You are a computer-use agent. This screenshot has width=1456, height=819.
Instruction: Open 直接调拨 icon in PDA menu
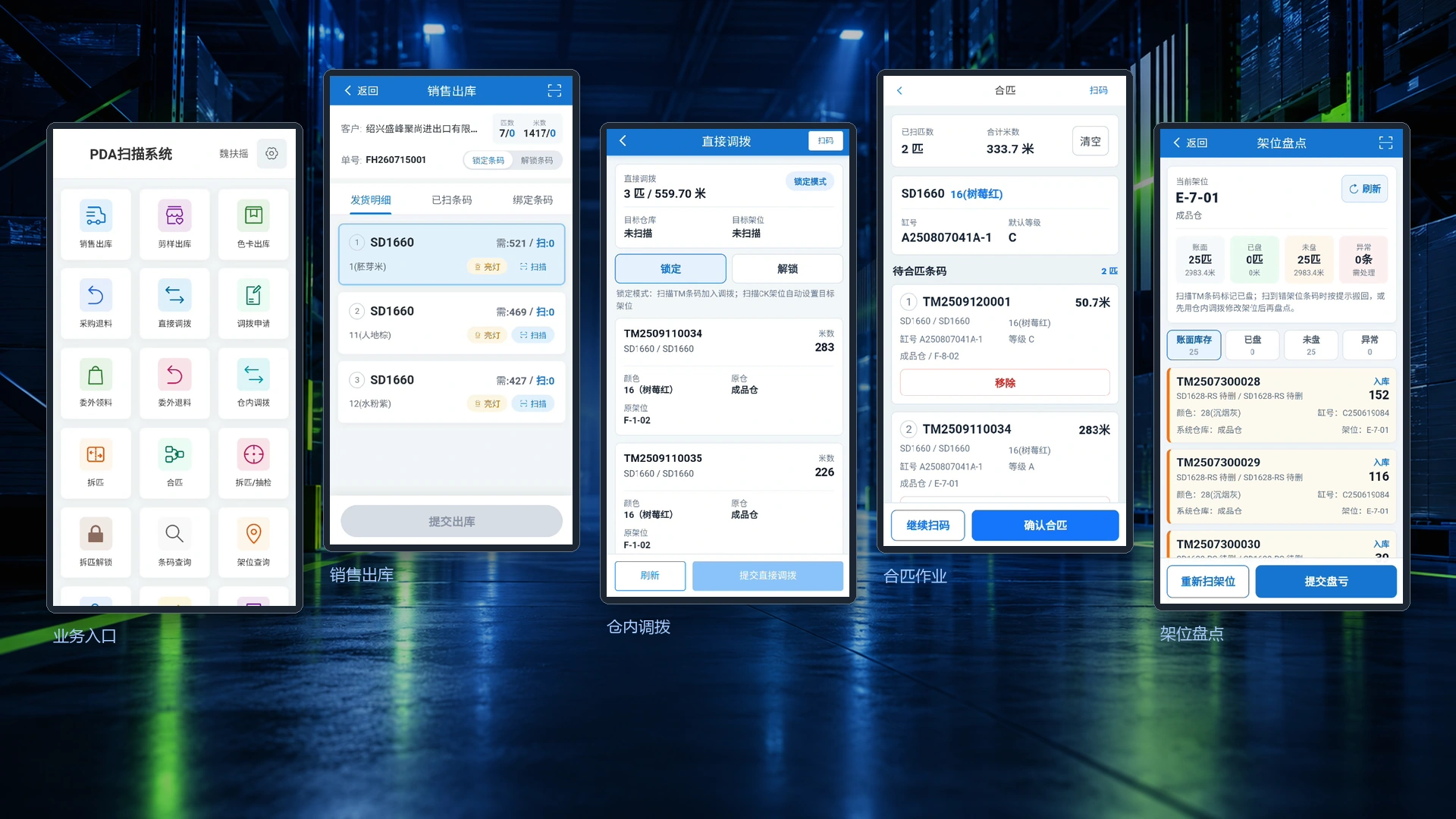tap(174, 295)
